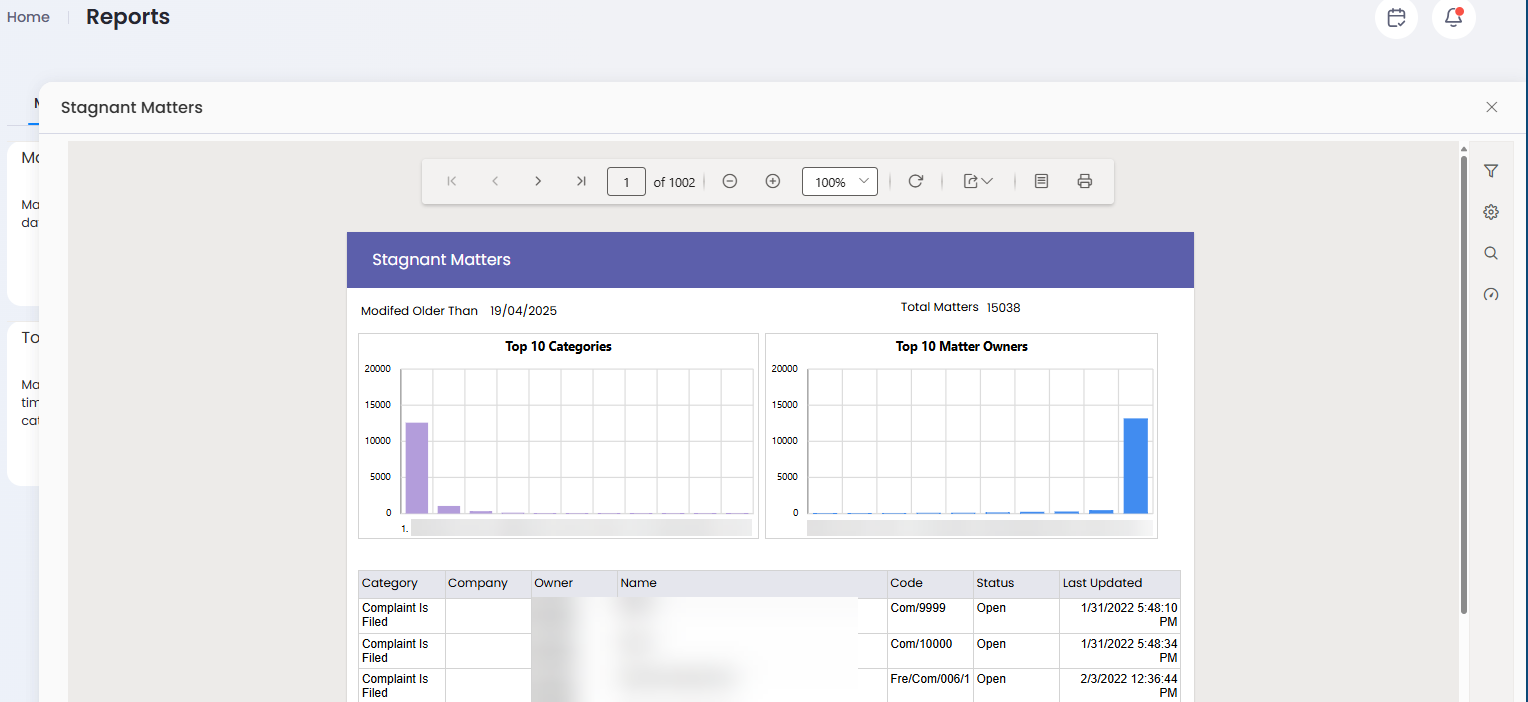Click the 1/31/2022 5:48:10 PM timestamp
The width and height of the screenshot is (1528, 702).
(x=1129, y=615)
